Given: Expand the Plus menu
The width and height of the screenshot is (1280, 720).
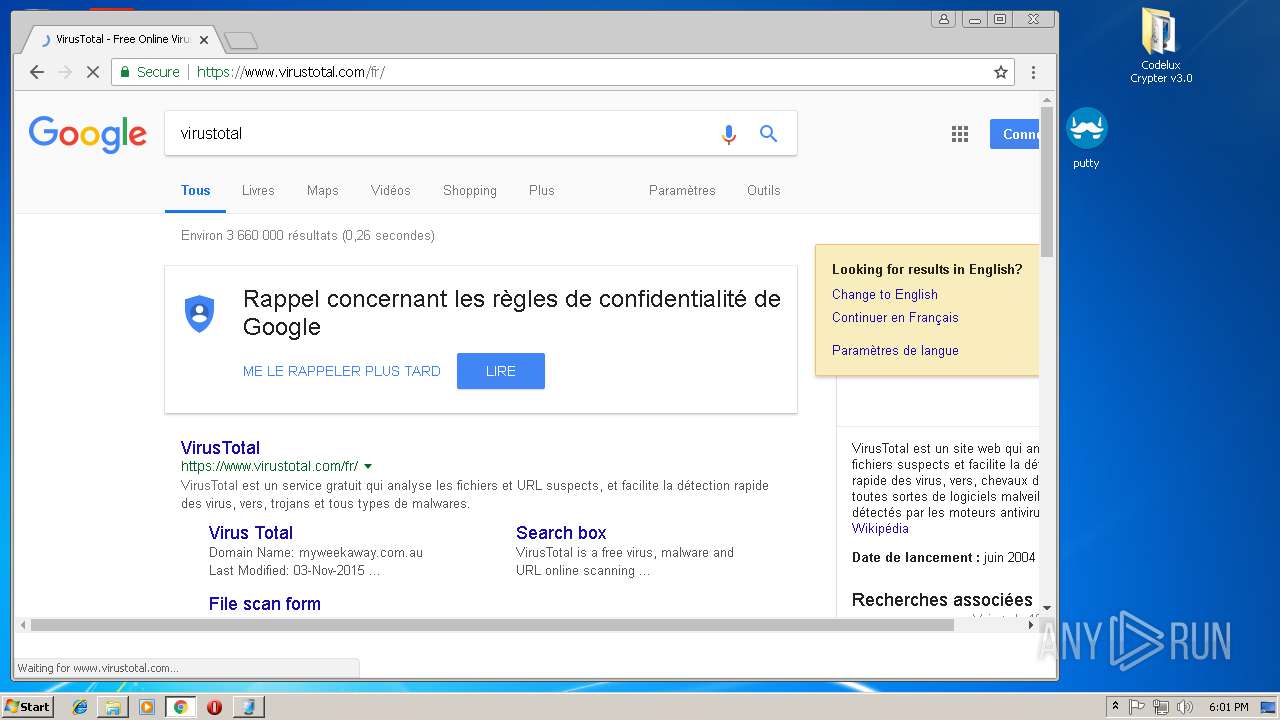Looking at the screenshot, I should (542, 190).
